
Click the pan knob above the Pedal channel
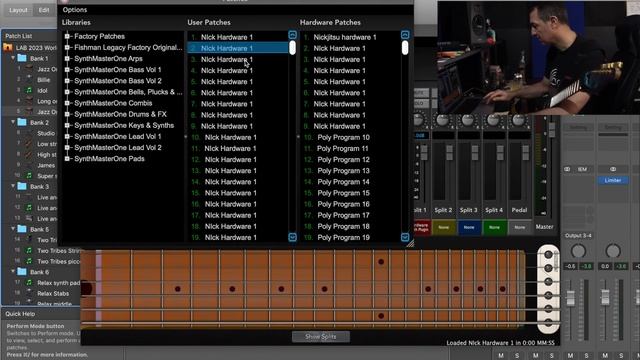[518, 120]
